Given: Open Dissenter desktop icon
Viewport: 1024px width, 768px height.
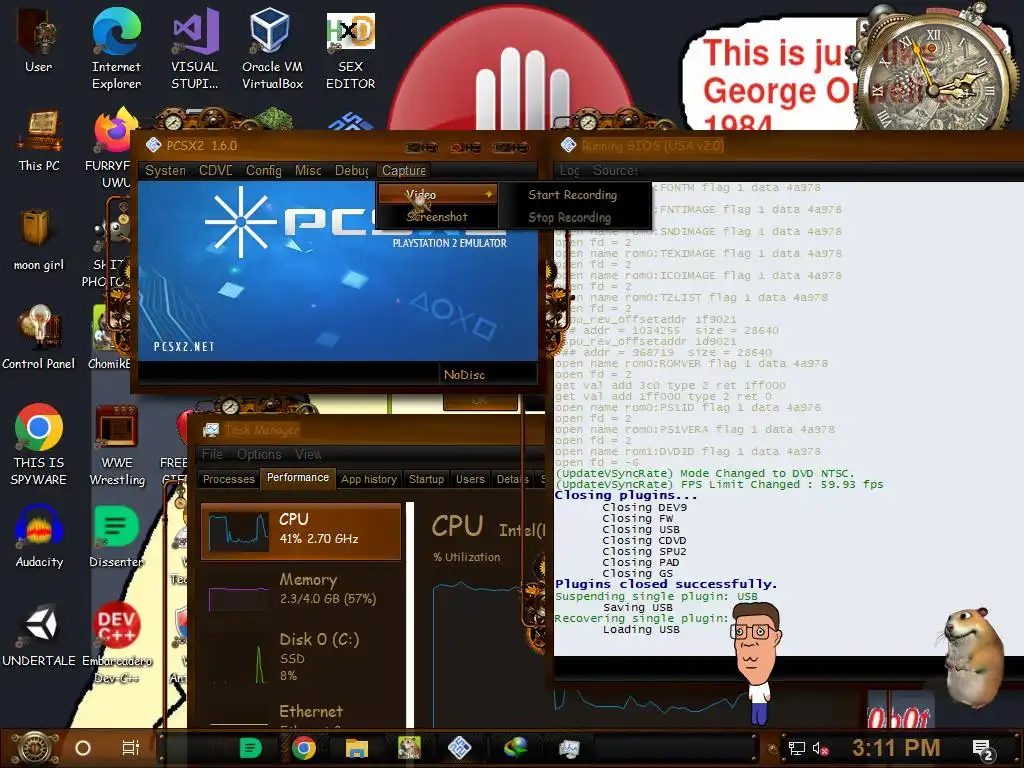Looking at the screenshot, I should click(x=116, y=536).
